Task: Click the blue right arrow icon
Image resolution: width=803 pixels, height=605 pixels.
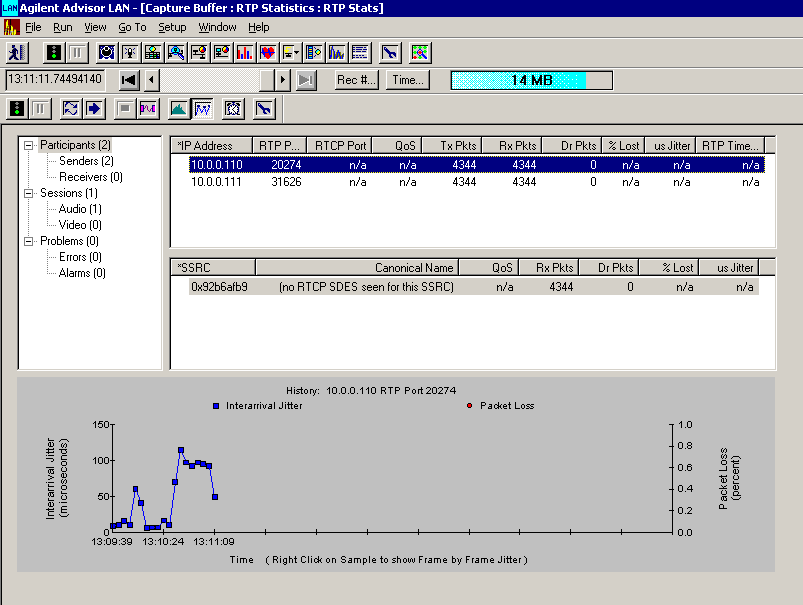Action: 95,108
